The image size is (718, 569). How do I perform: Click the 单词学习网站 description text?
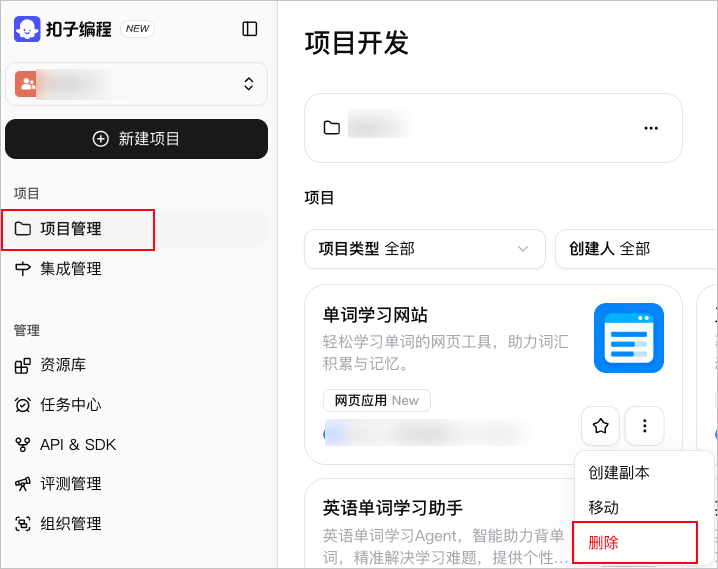pos(445,352)
